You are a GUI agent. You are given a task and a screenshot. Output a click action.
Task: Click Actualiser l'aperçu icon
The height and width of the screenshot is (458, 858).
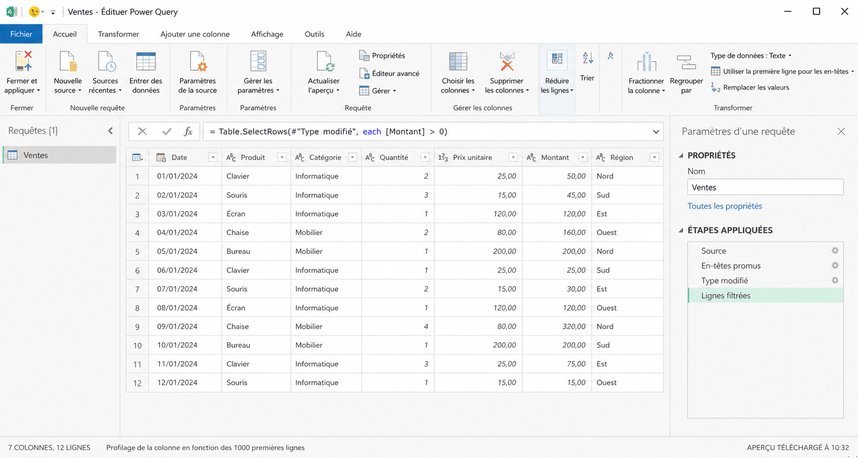[324, 61]
